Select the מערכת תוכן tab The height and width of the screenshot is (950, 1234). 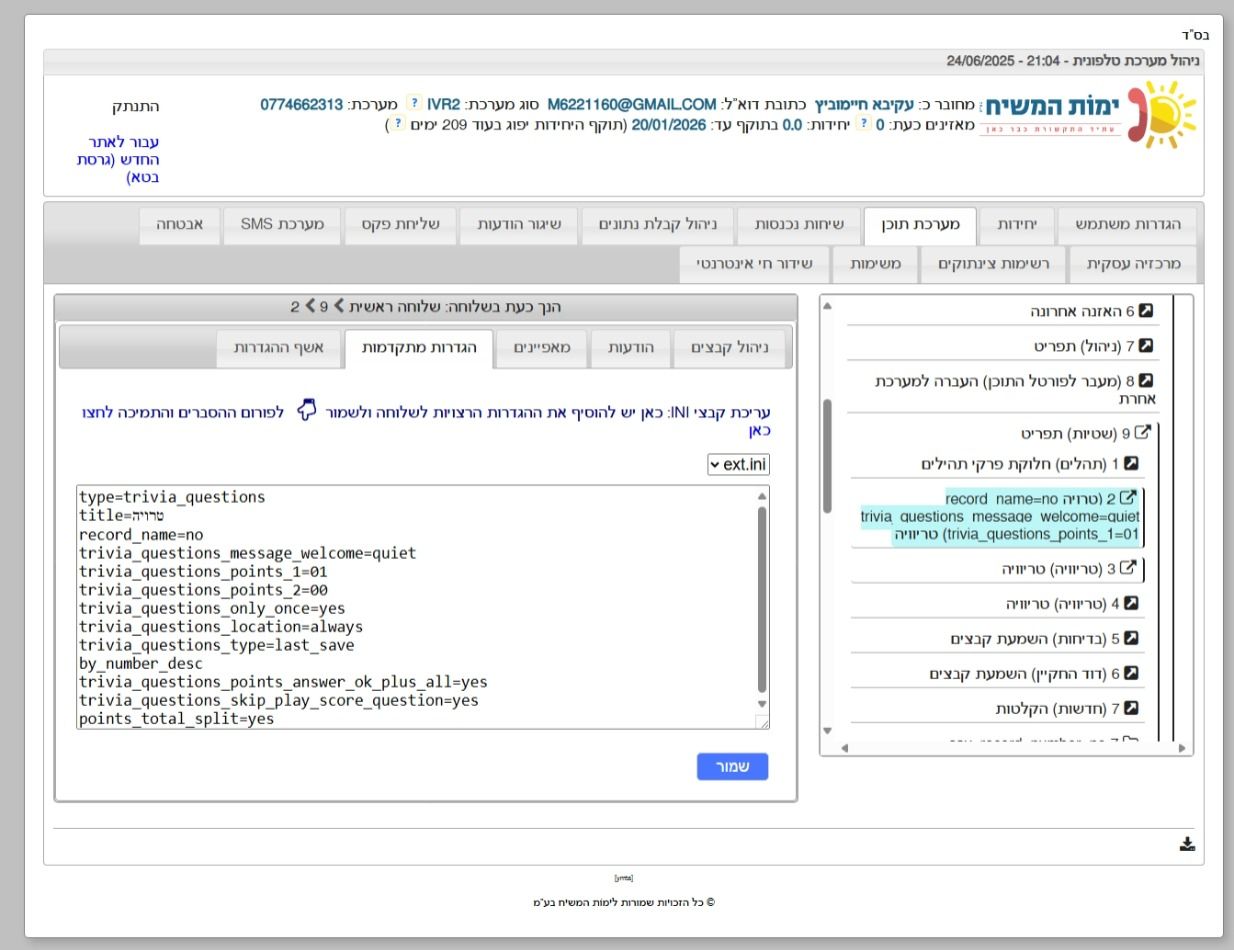(920, 225)
